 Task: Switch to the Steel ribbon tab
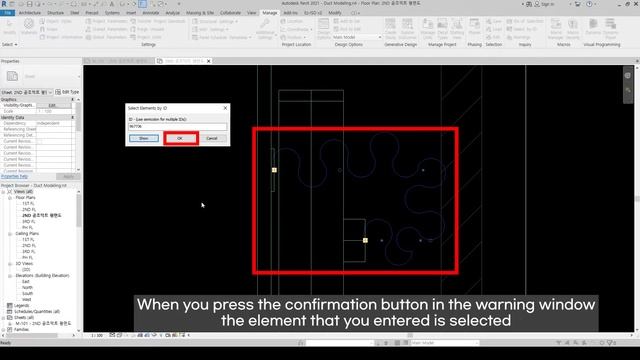[x=75, y=13]
